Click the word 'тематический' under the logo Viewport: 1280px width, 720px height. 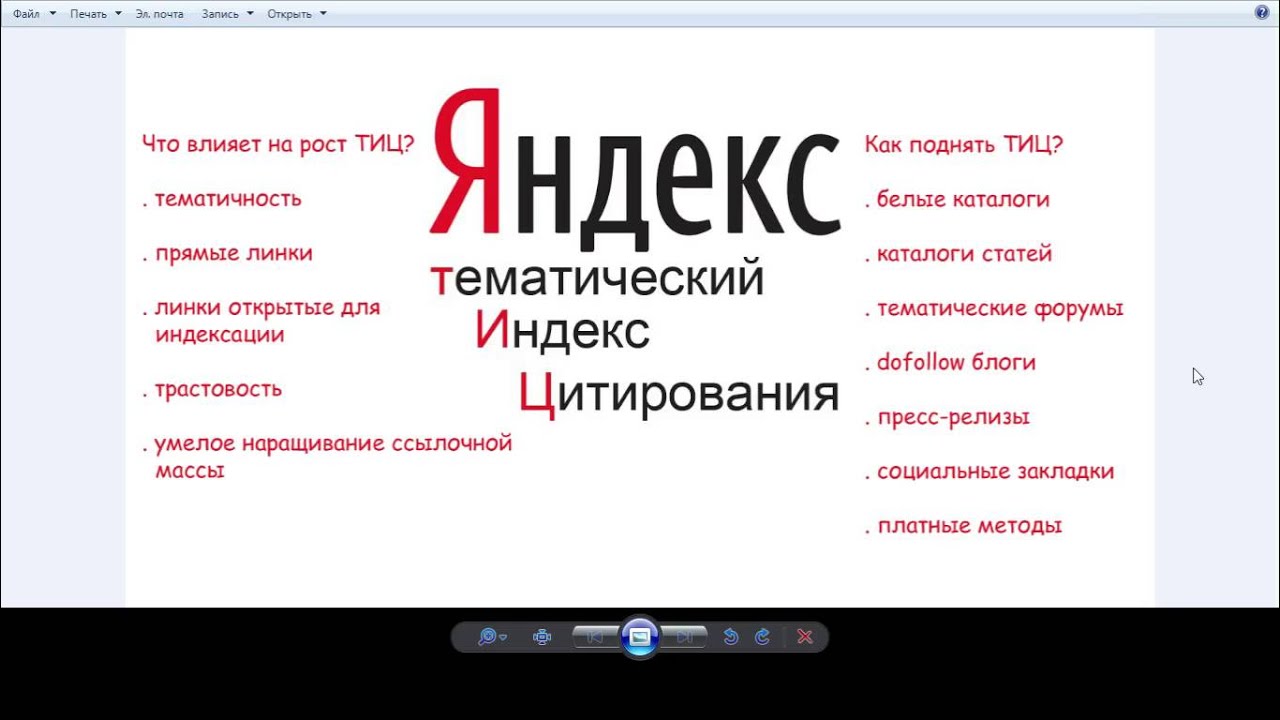pyautogui.click(x=597, y=277)
